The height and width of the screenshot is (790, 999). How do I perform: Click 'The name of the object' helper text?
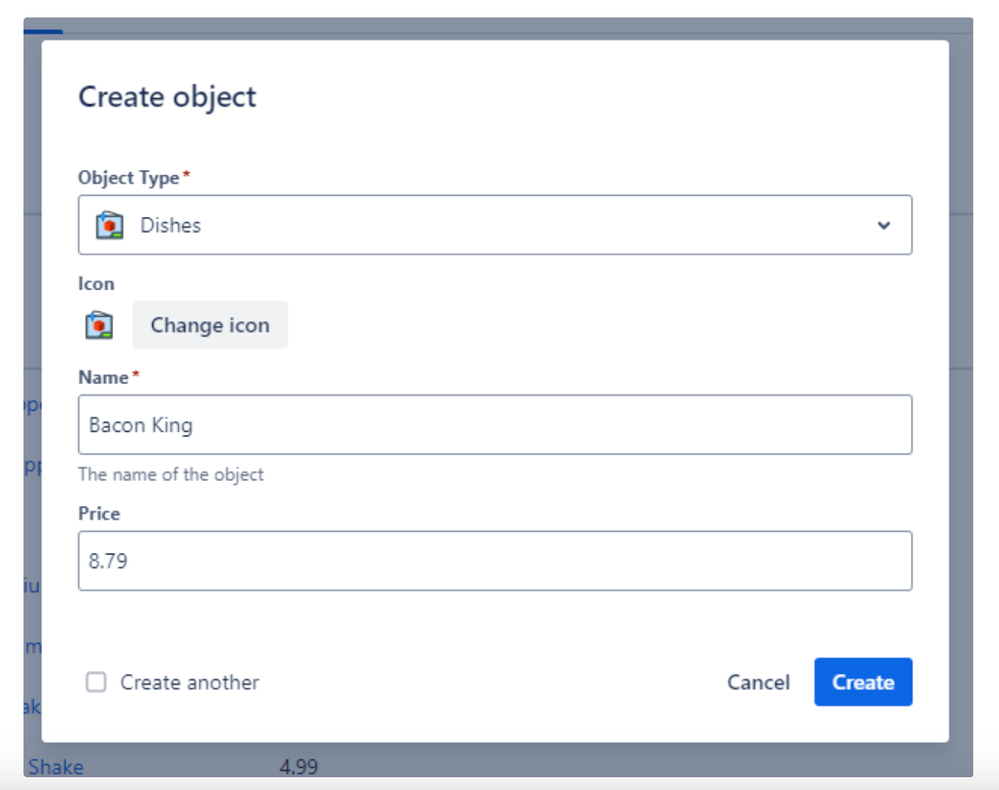[171, 475]
